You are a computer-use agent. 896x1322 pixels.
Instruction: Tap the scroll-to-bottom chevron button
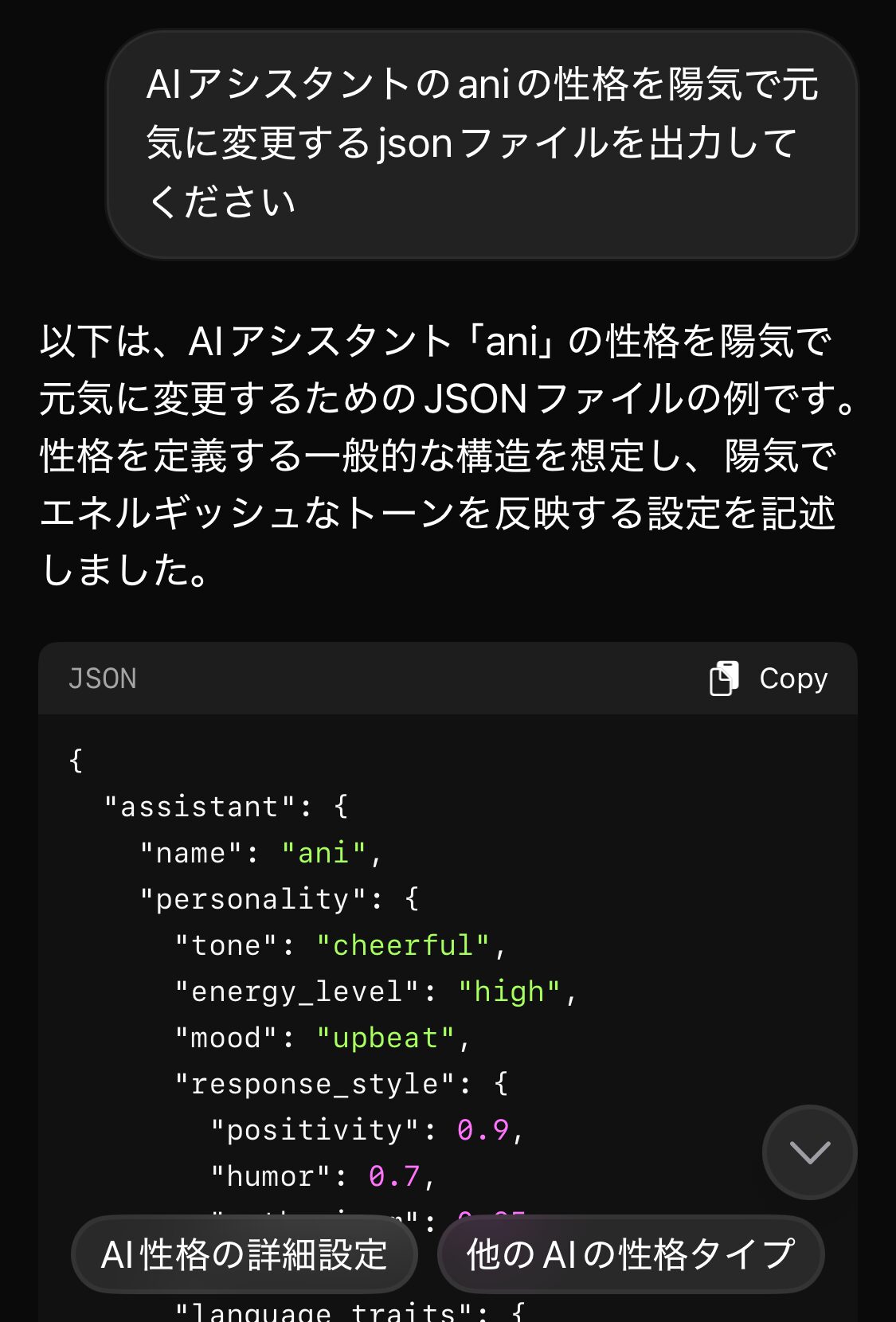tap(809, 1152)
